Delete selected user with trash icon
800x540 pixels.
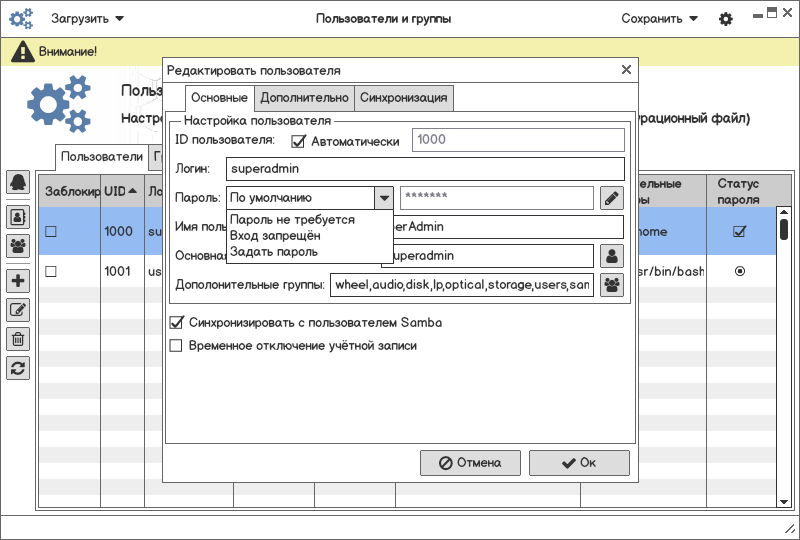[18, 339]
